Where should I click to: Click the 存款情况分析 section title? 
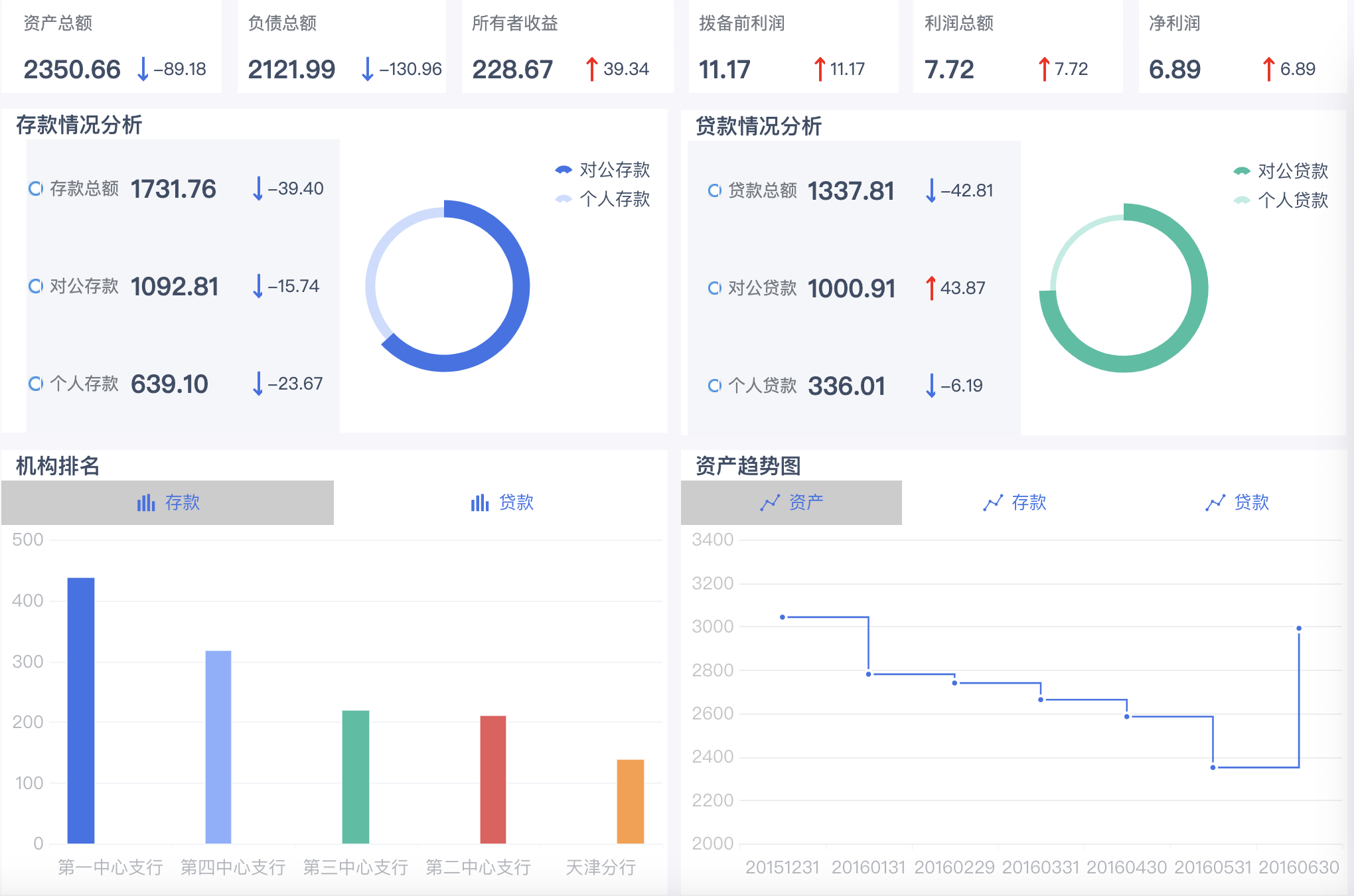pos(79,125)
